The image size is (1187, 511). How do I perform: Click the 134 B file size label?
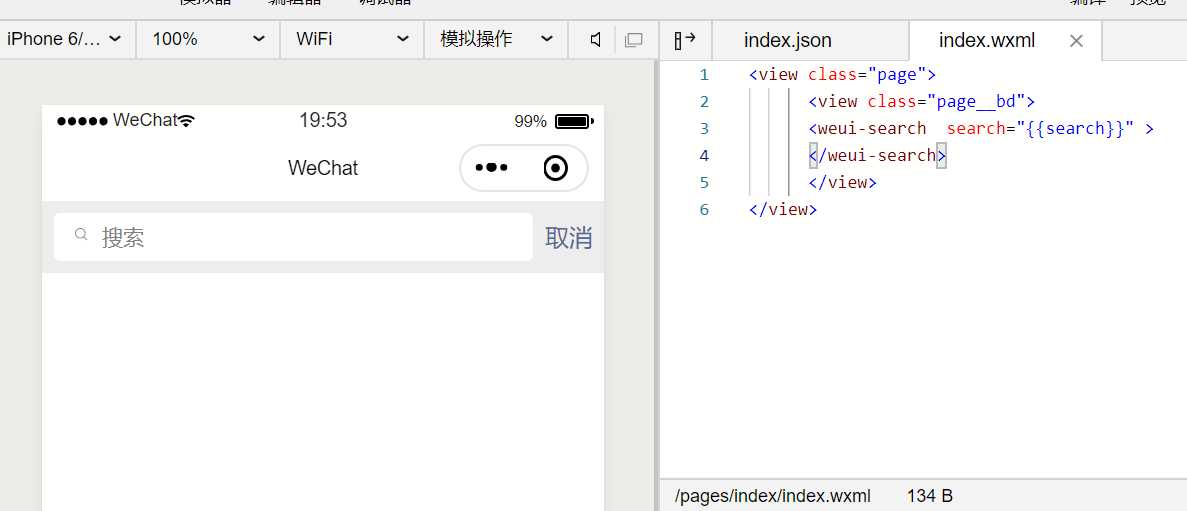pos(930,497)
